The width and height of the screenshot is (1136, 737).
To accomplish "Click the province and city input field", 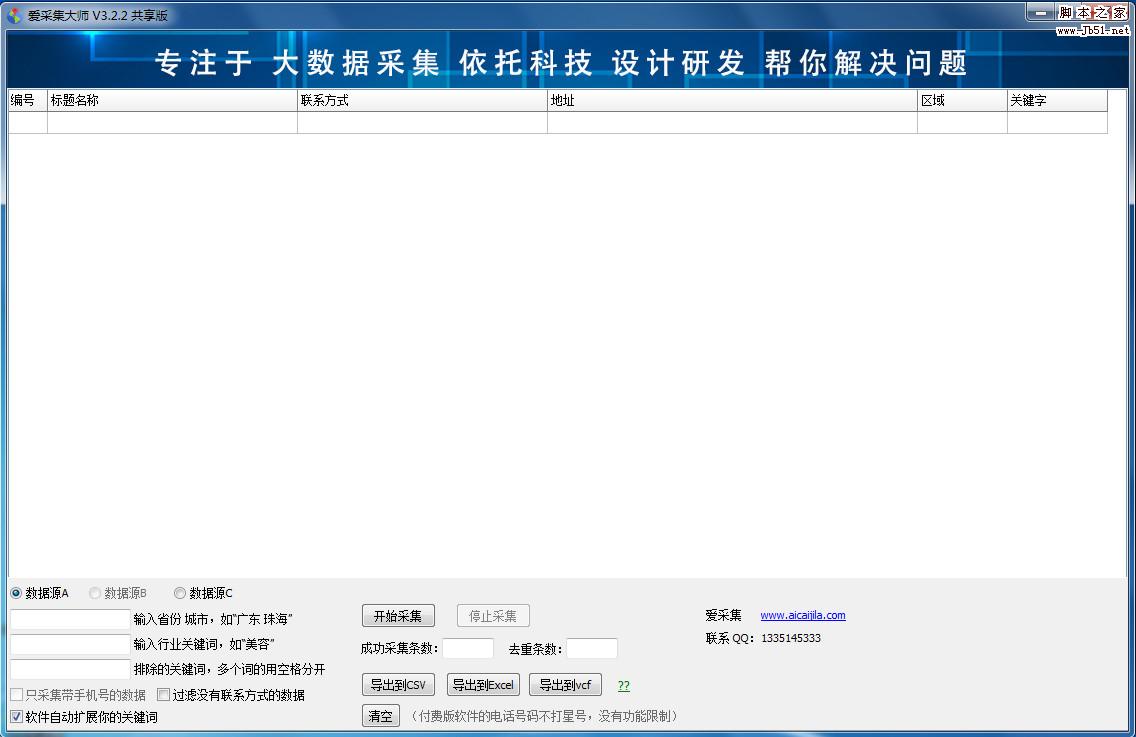I will (68, 618).
